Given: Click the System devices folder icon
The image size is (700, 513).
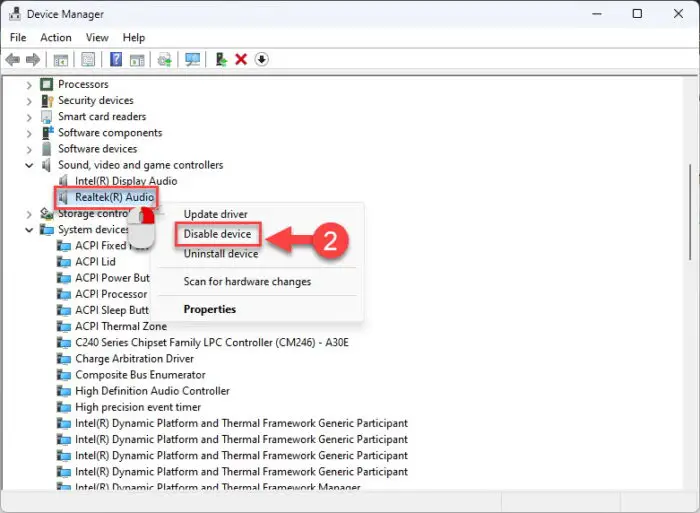Looking at the screenshot, I should (46, 229).
